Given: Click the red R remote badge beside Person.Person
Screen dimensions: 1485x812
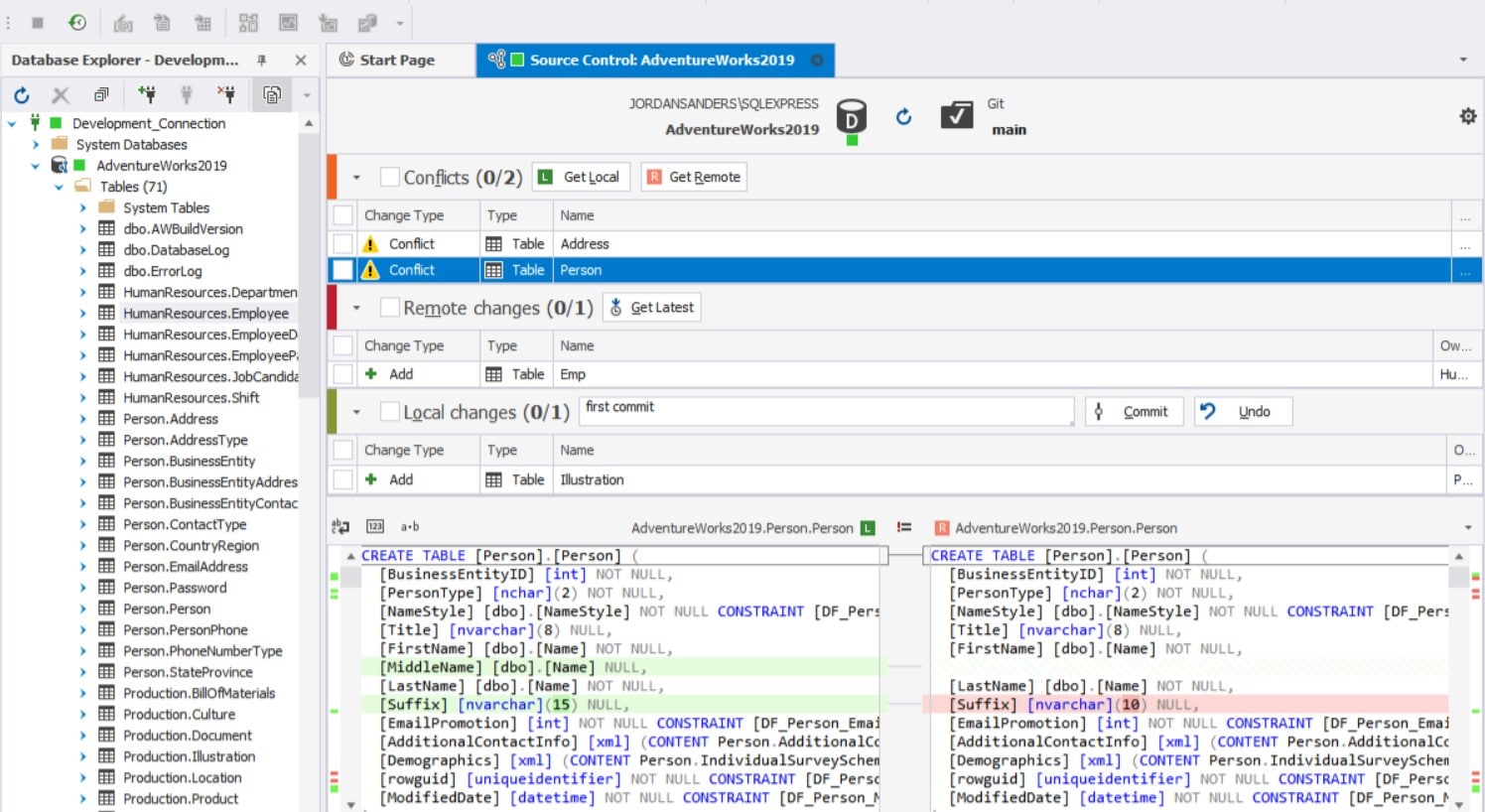Looking at the screenshot, I should [942, 528].
